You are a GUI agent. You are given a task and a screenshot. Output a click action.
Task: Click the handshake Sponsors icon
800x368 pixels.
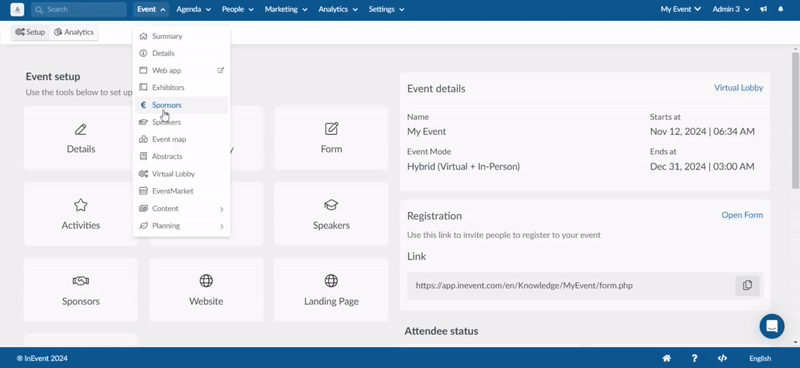click(81, 281)
